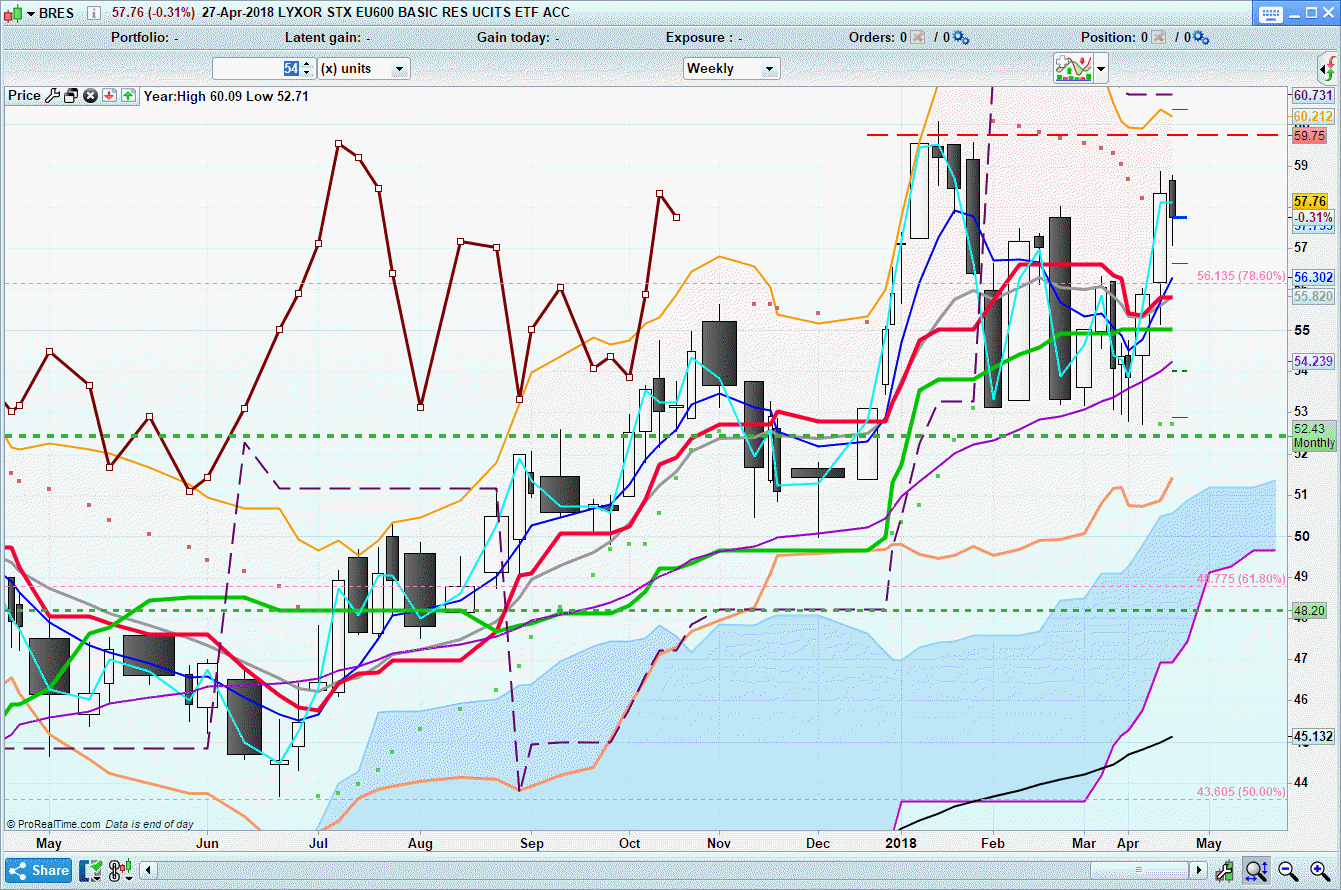Image resolution: width=1341 pixels, height=890 pixels.
Task: Toggle the zoom-fit magnifier with arrows
Action: pyautogui.click(x=1257, y=871)
